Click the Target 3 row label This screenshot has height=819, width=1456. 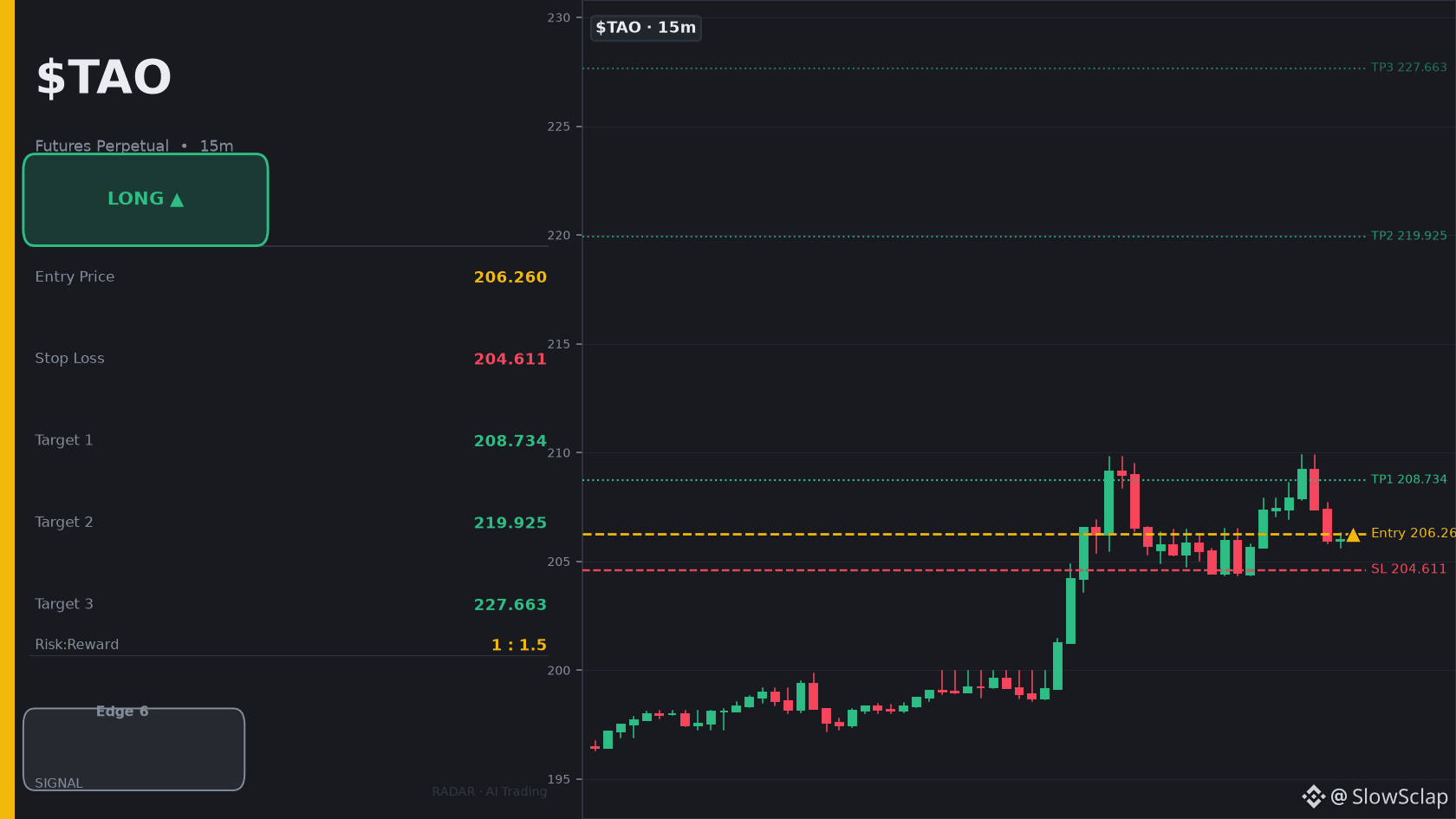[64, 604]
